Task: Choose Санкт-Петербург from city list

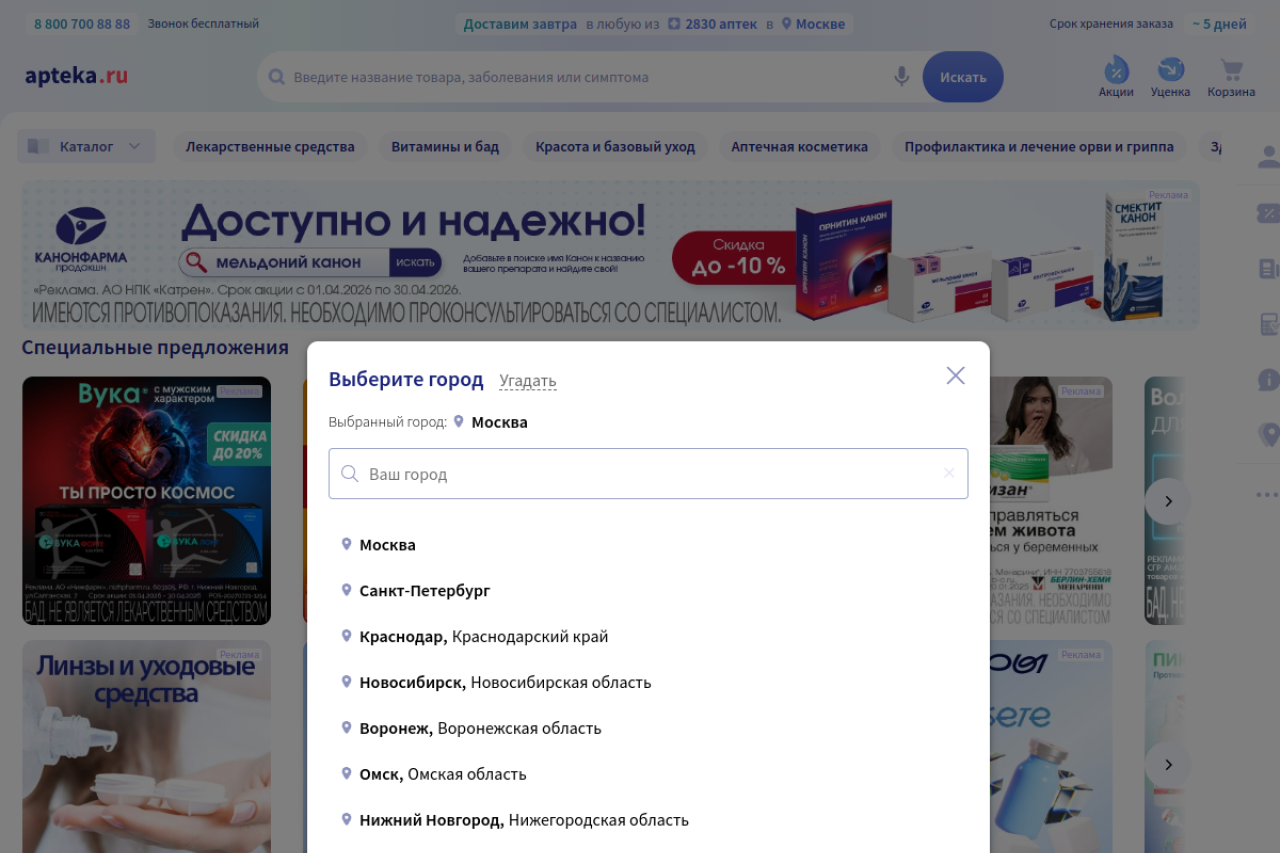Action: tap(424, 591)
